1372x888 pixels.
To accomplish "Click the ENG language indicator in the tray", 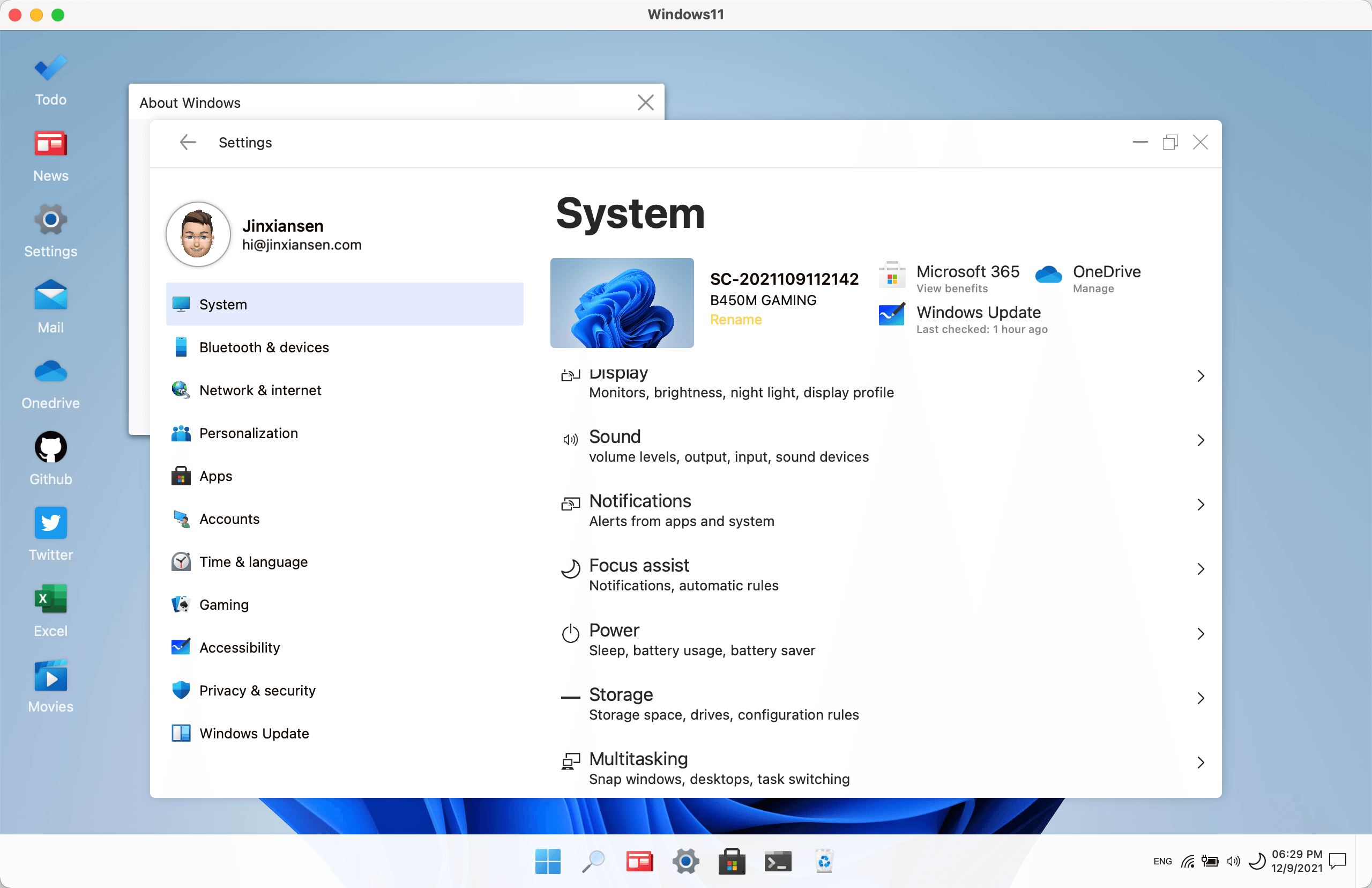I will click(1162, 861).
